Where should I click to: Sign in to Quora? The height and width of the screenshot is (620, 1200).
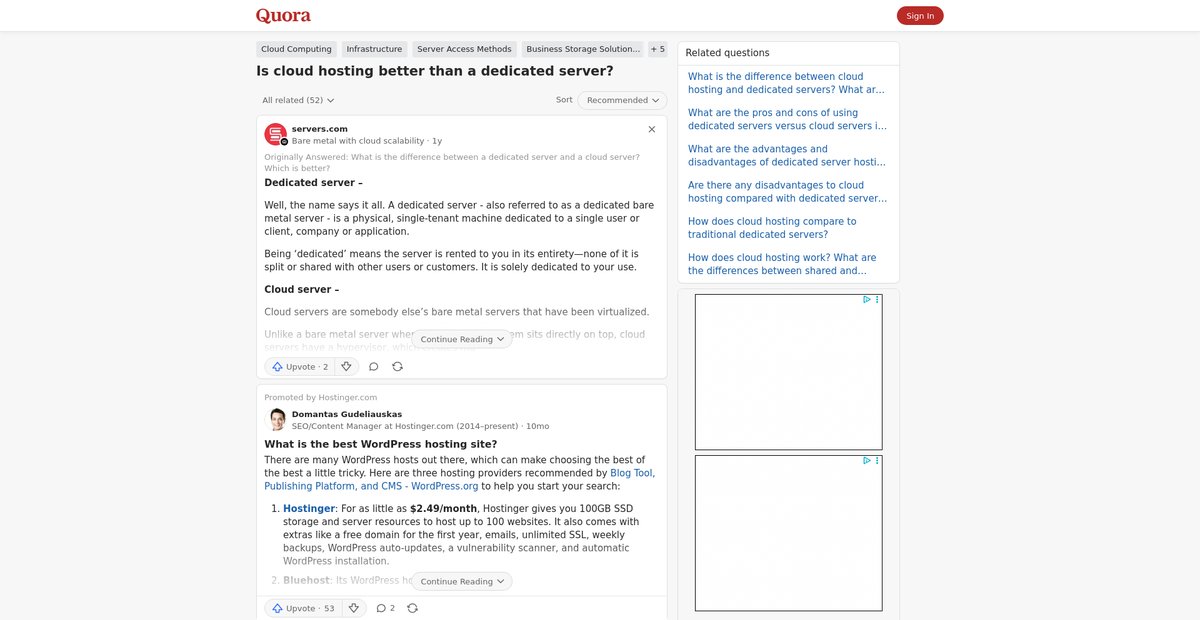click(x=920, y=15)
